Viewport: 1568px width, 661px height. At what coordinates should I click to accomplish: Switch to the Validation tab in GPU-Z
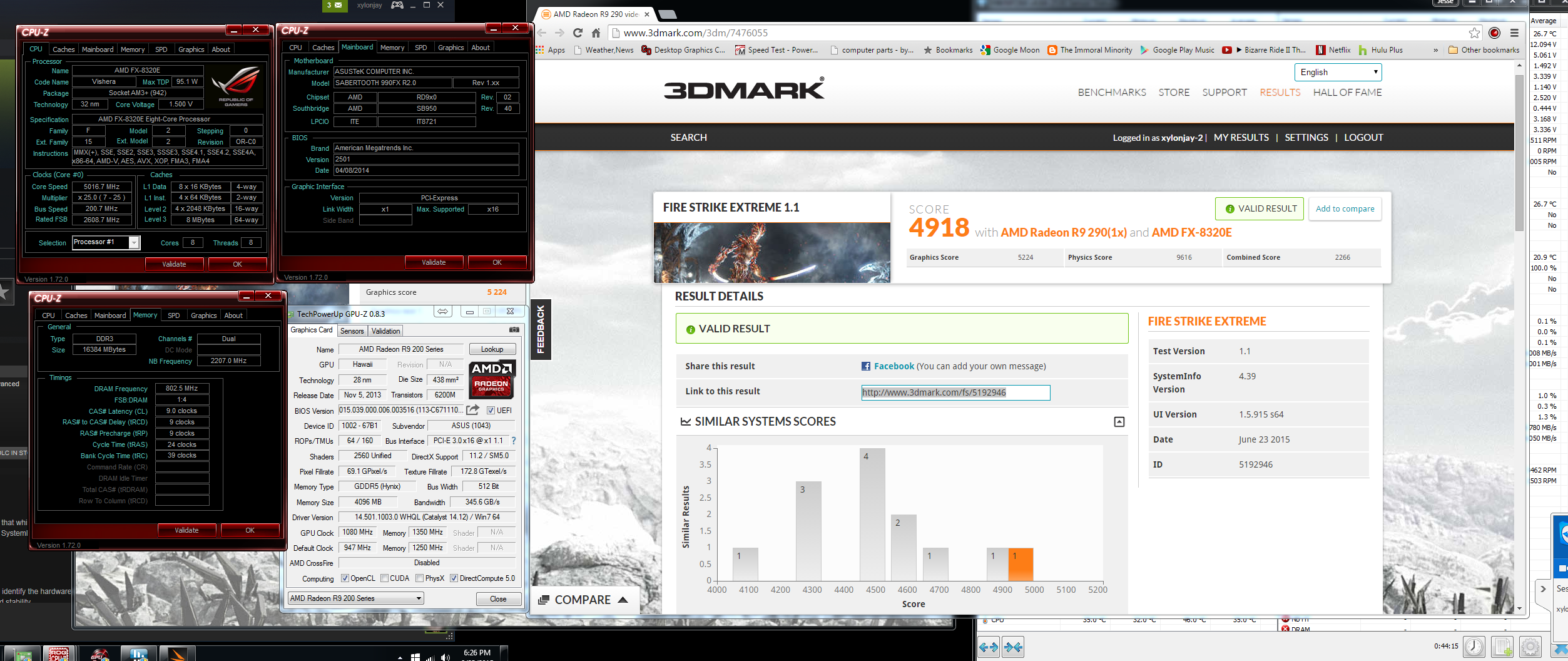click(385, 331)
